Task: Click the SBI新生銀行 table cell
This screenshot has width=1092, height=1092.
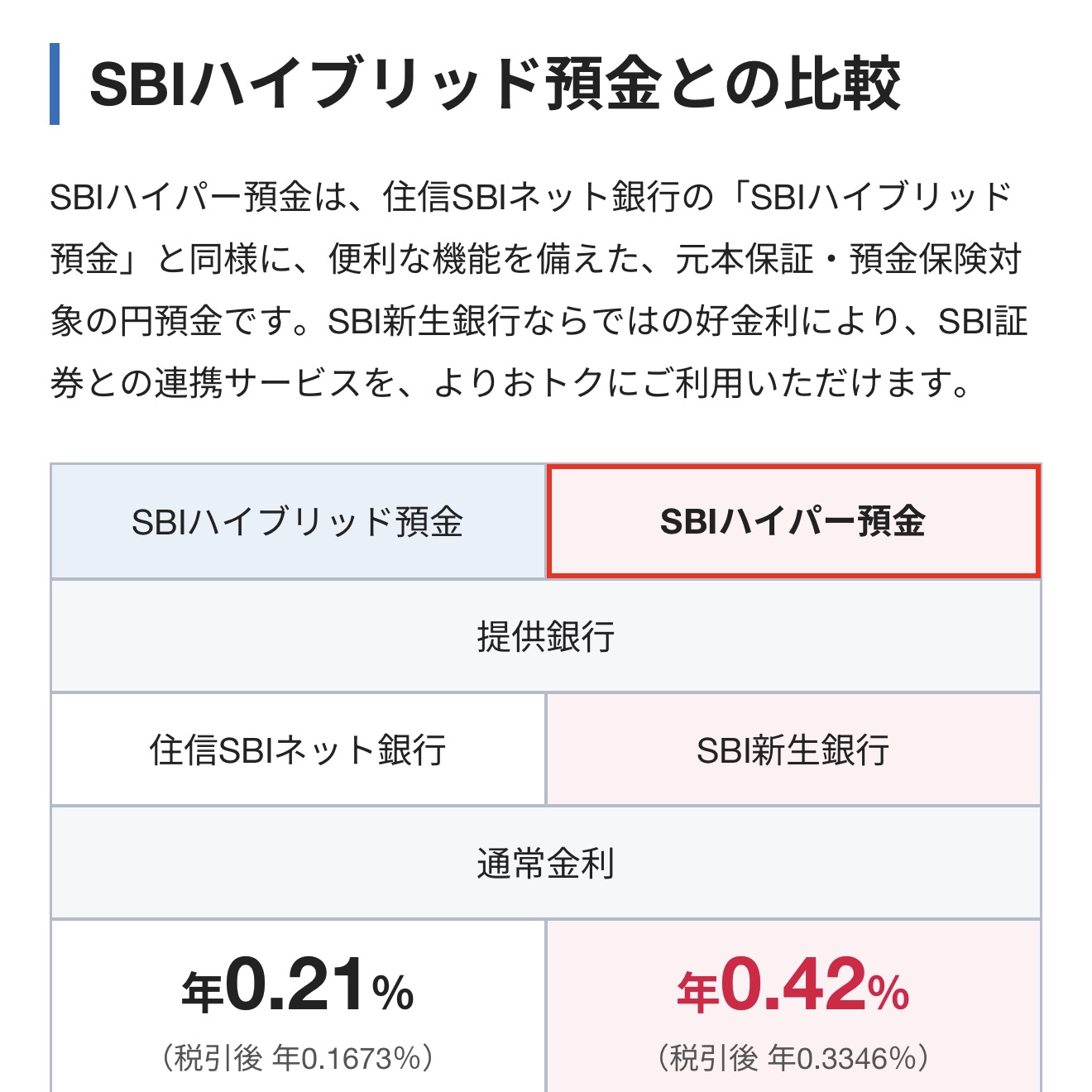Action: coord(793,750)
